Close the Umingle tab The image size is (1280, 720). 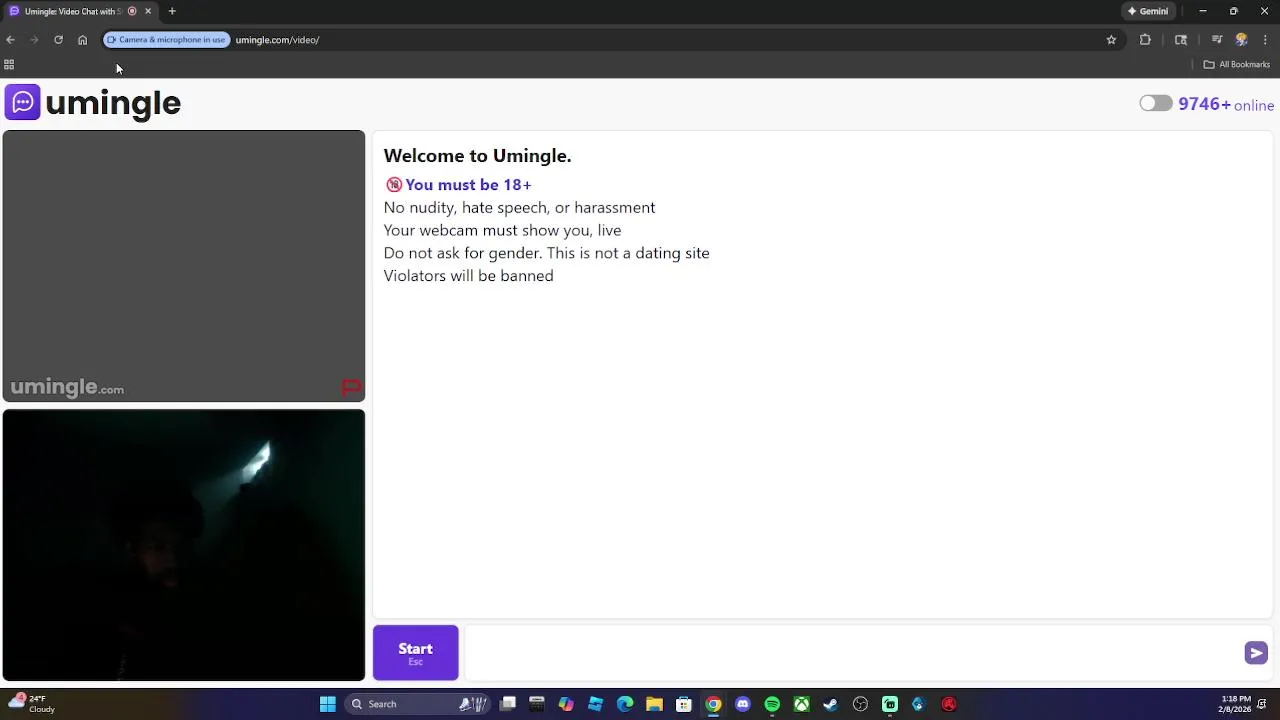pos(148,11)
